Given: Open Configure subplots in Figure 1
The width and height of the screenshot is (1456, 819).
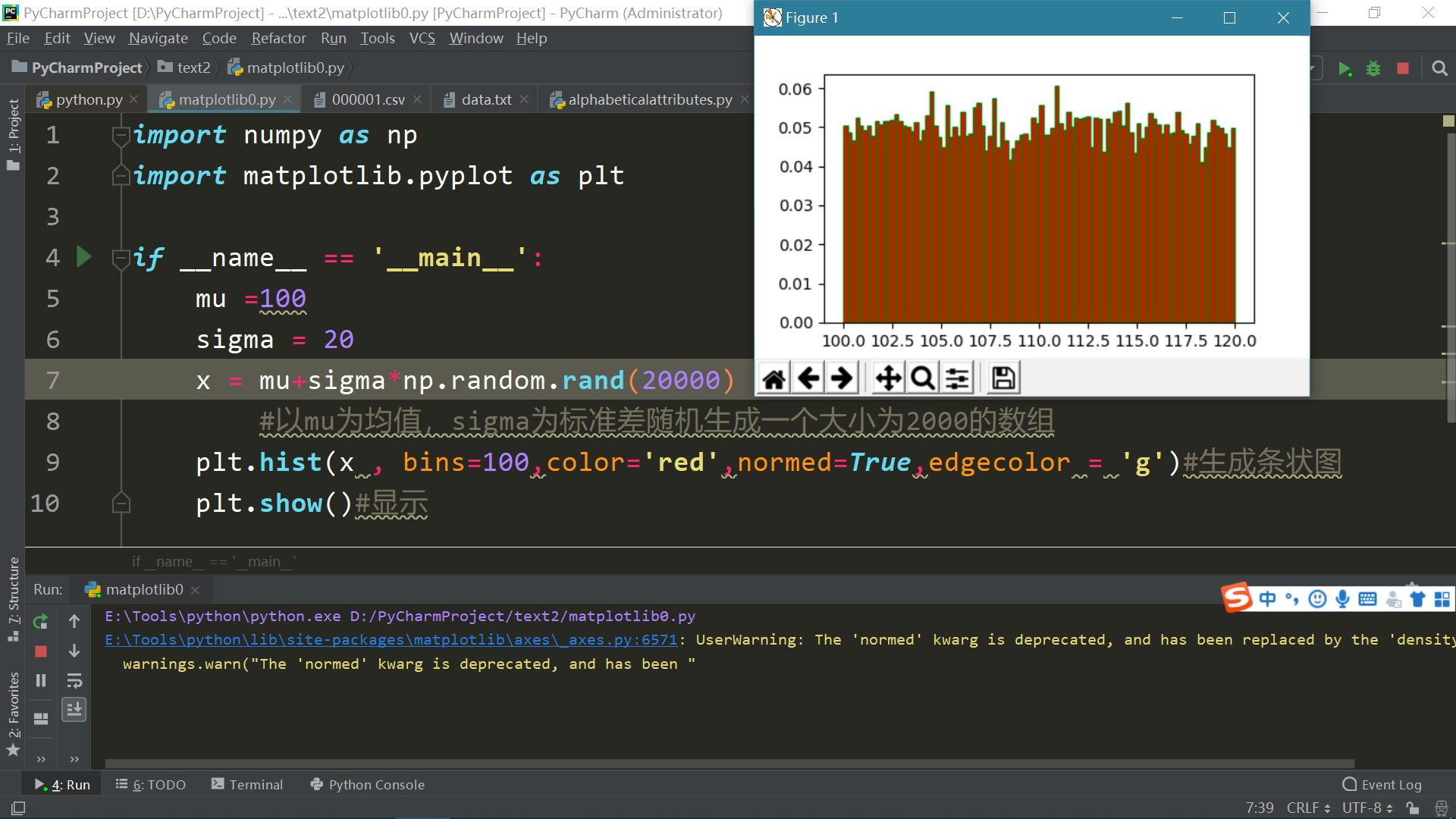Looking at the screenshot, I should point(957,378).
